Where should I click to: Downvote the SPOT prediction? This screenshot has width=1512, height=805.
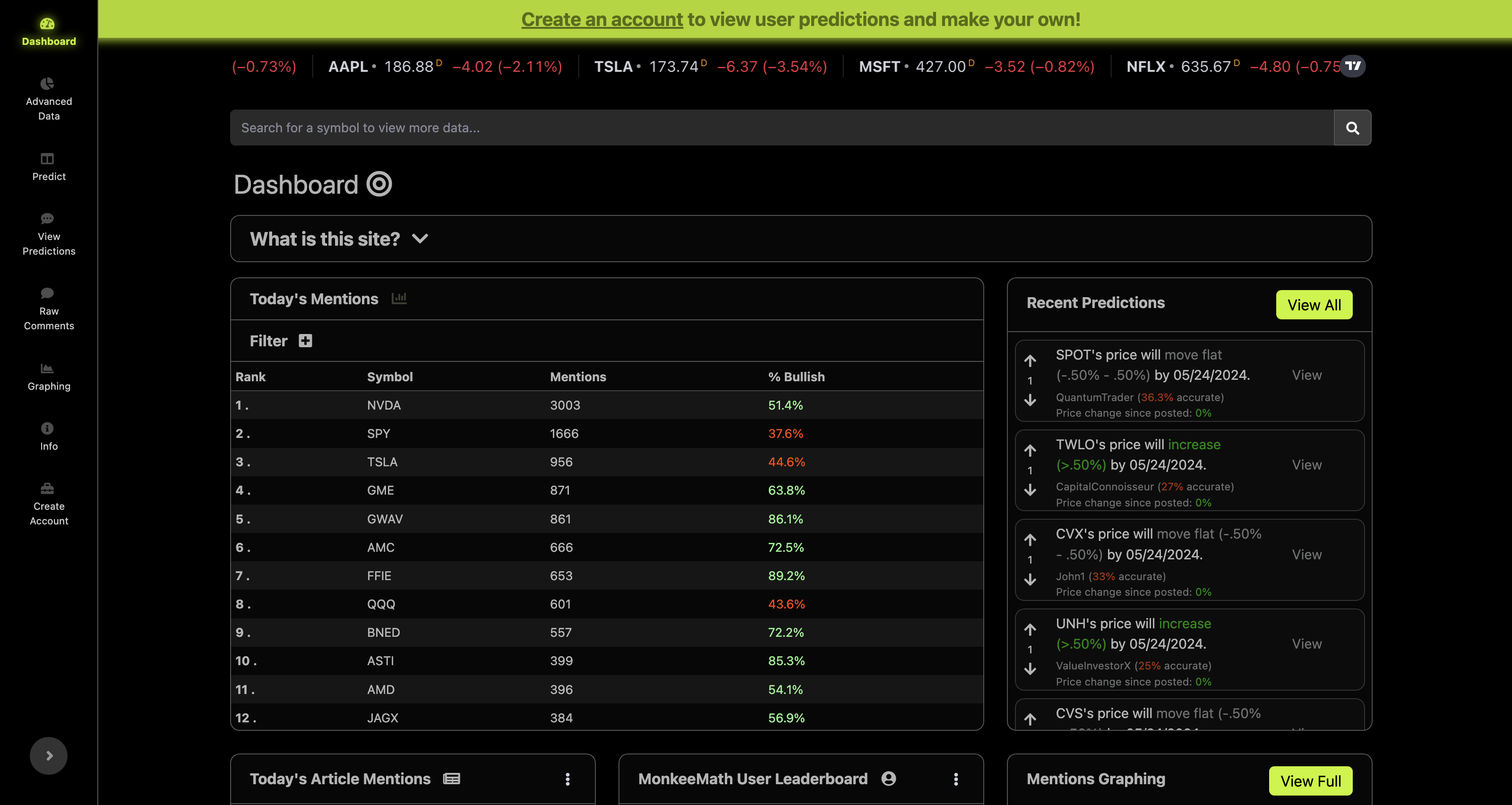pyautogui.click(x=1030, y=400)
